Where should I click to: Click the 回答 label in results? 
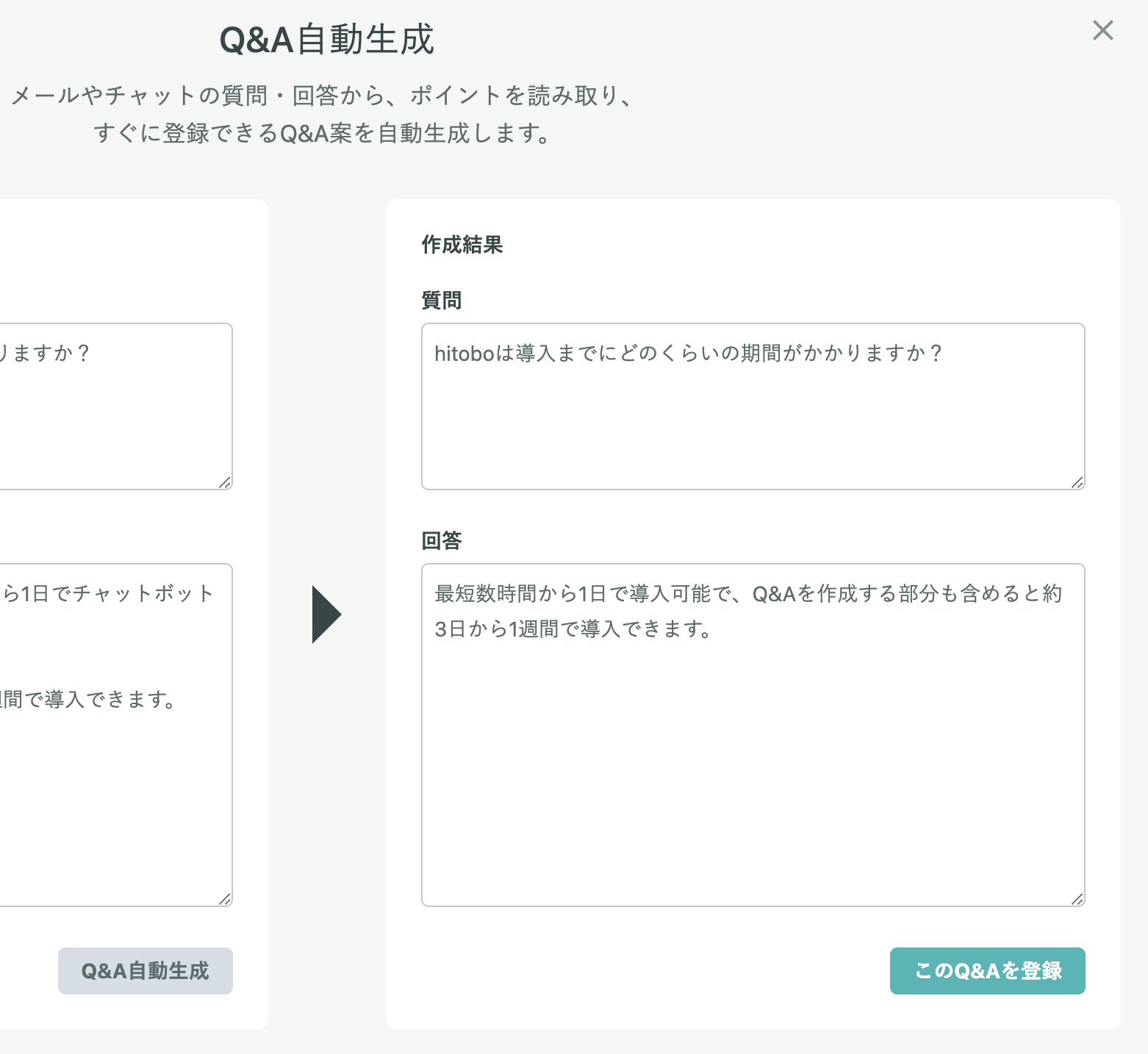(x=442, y=541)
